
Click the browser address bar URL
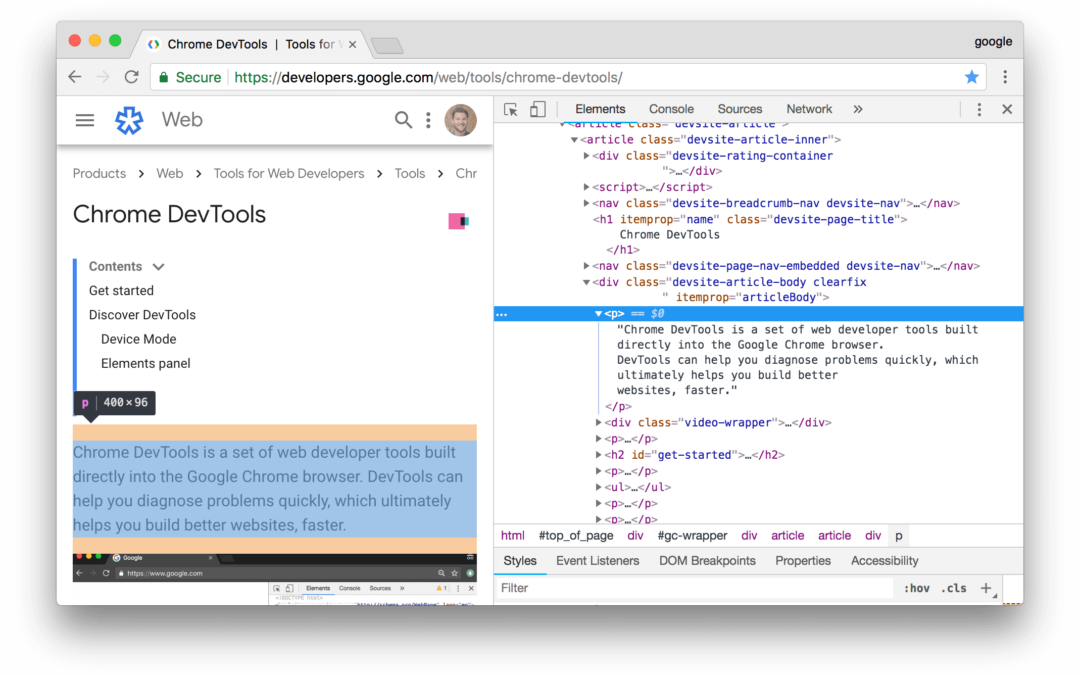[428, 77]
